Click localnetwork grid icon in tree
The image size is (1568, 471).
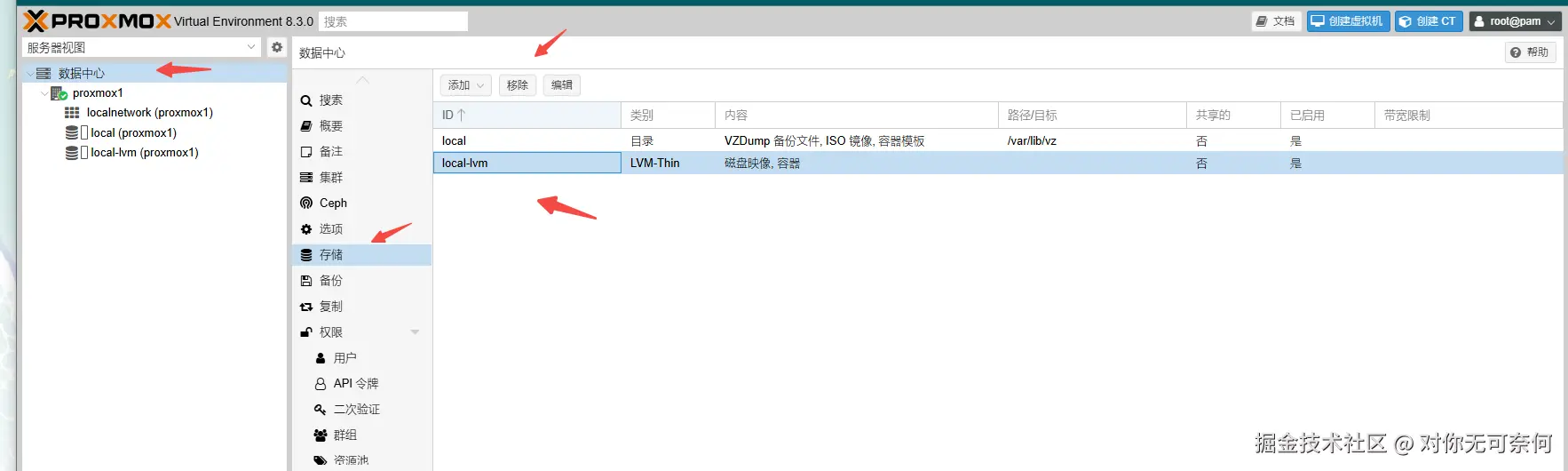(73, 113)
